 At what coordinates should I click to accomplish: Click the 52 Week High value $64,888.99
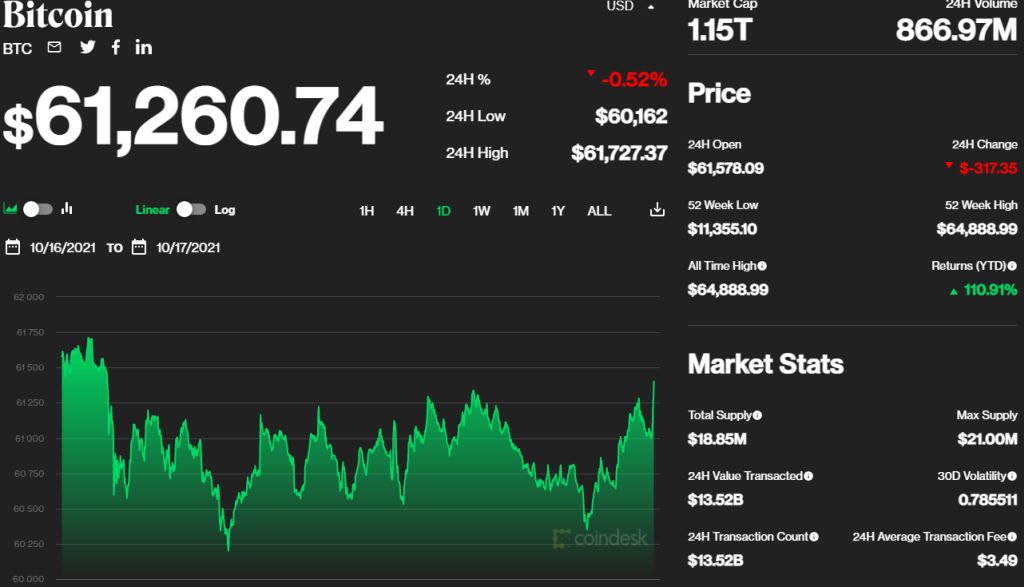pos(977,229)
